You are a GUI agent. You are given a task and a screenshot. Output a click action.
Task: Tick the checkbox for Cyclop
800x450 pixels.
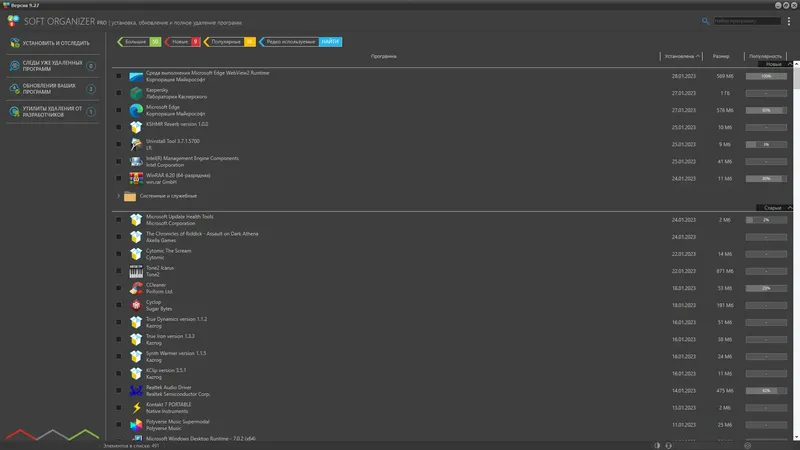click(x=118, y=306)
